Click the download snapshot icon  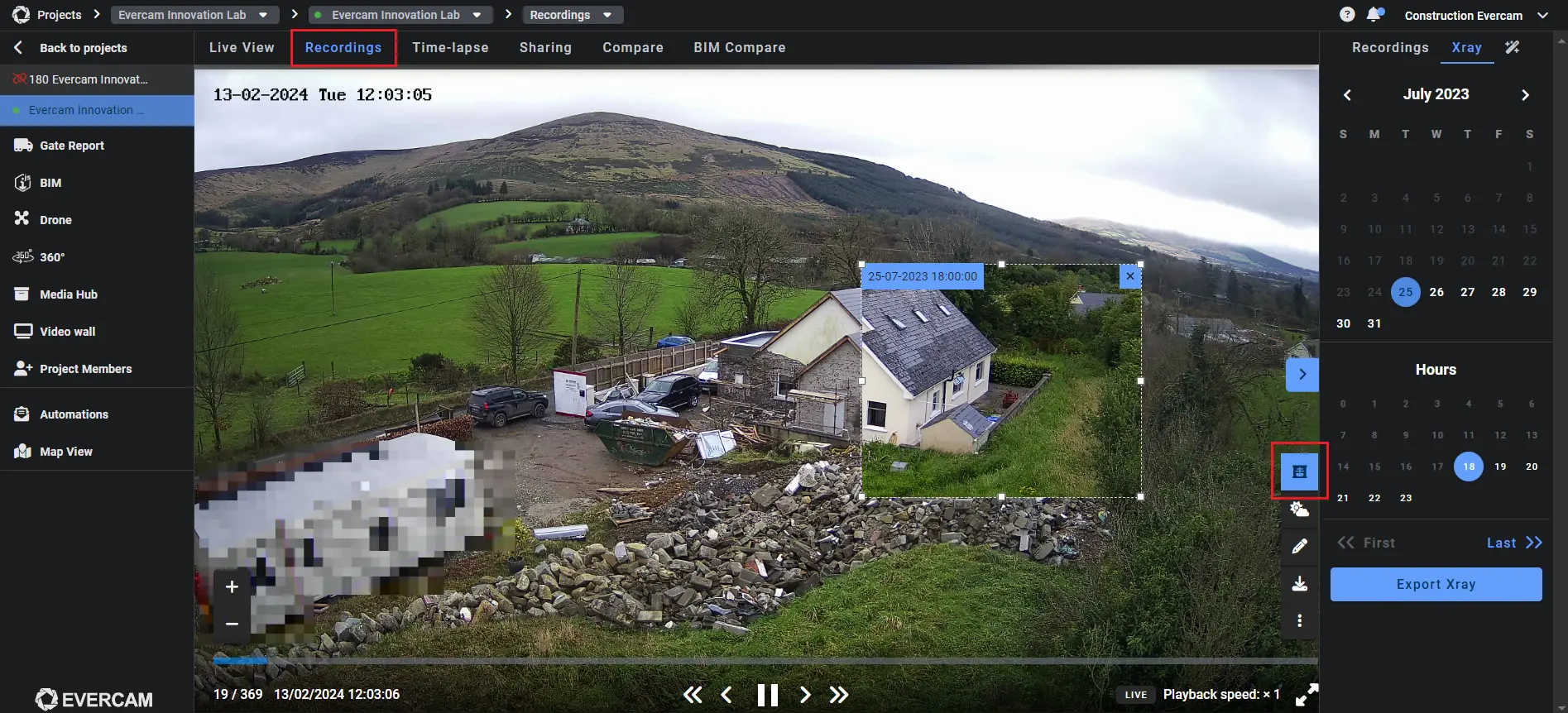click(x=1300, y=584)
